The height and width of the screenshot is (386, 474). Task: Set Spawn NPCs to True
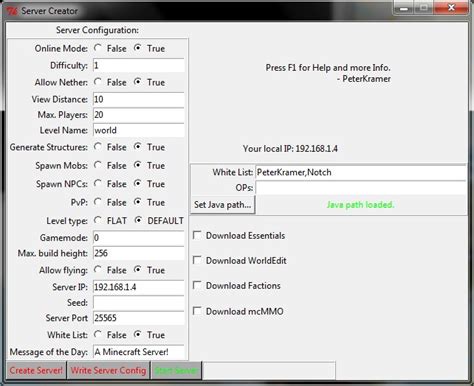138,183
